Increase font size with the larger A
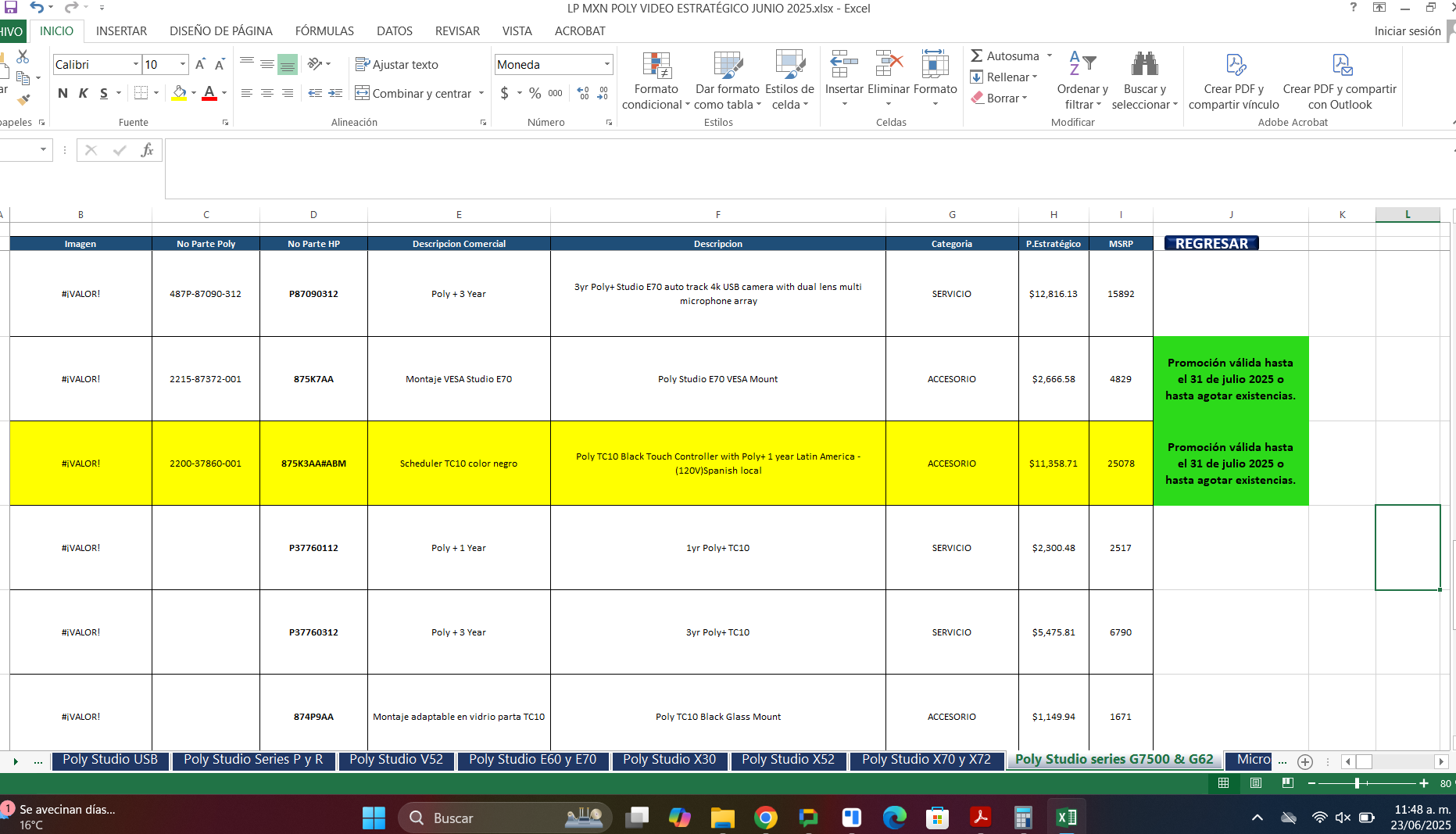Screen dimensions: 1456x834 (x=200, y=64)
